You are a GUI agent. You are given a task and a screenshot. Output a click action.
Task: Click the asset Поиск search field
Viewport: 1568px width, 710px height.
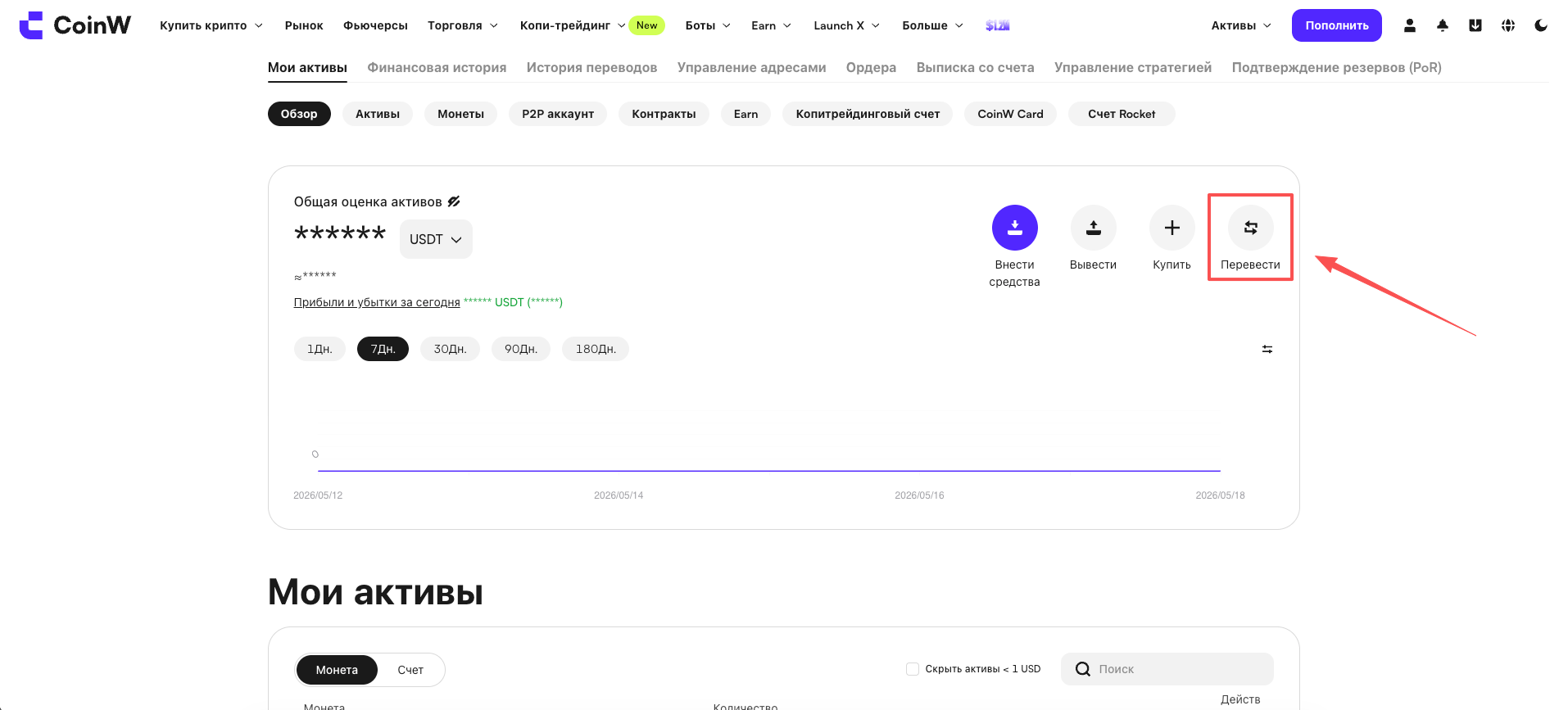click(1167, 669)
